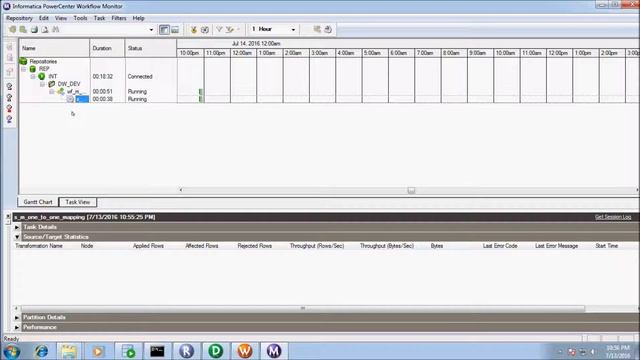Close the properties panel with X button

[x=8, y=216]
